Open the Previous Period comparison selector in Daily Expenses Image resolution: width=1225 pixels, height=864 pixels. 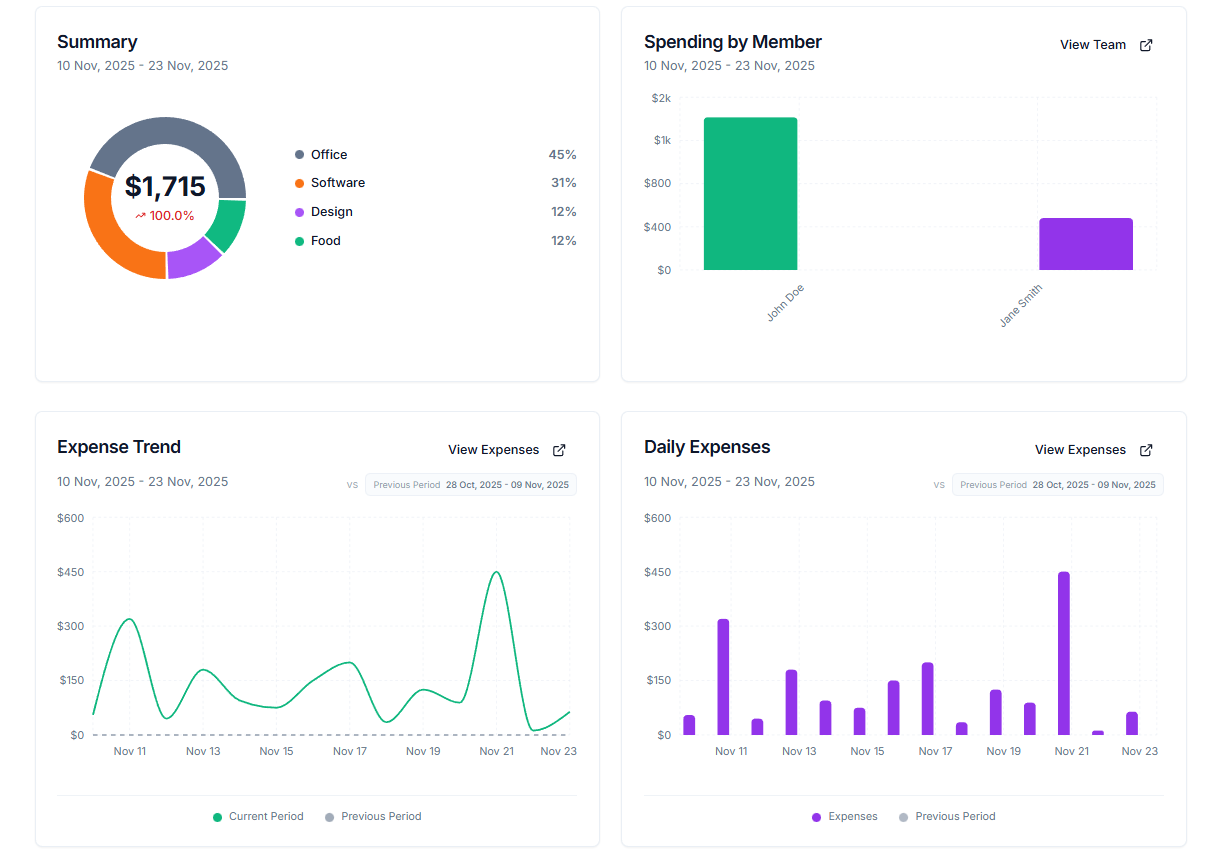[1057, 484]
